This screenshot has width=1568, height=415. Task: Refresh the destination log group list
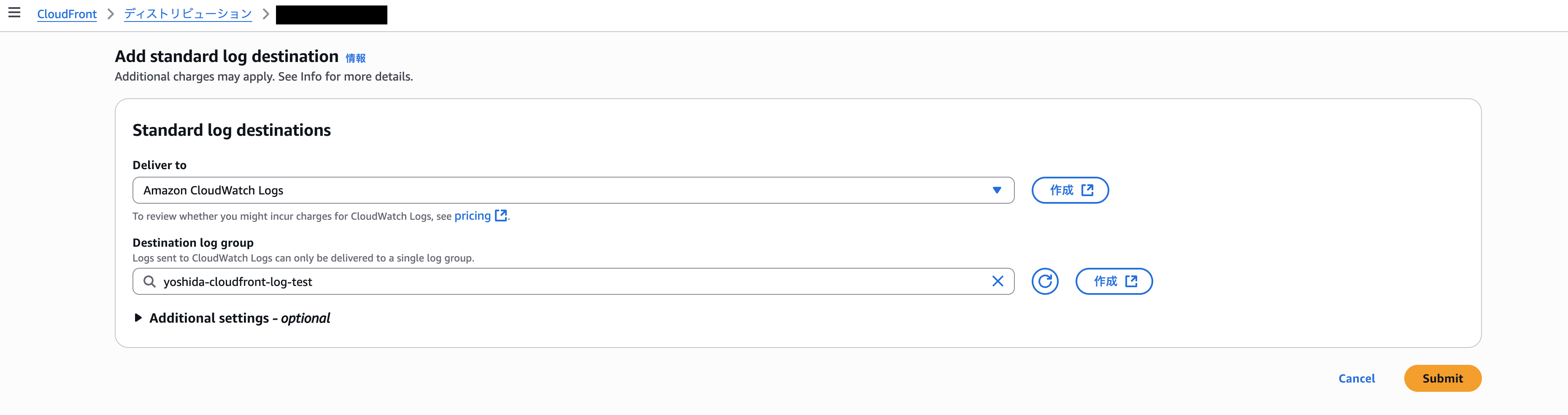click(1044, 282)
